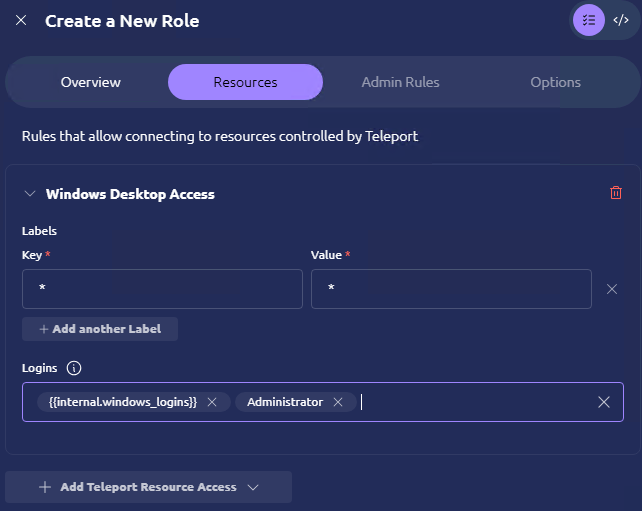This screenshot has height=511, width=642.
Task: Click the label Key input field
Action: coord(162,289)
